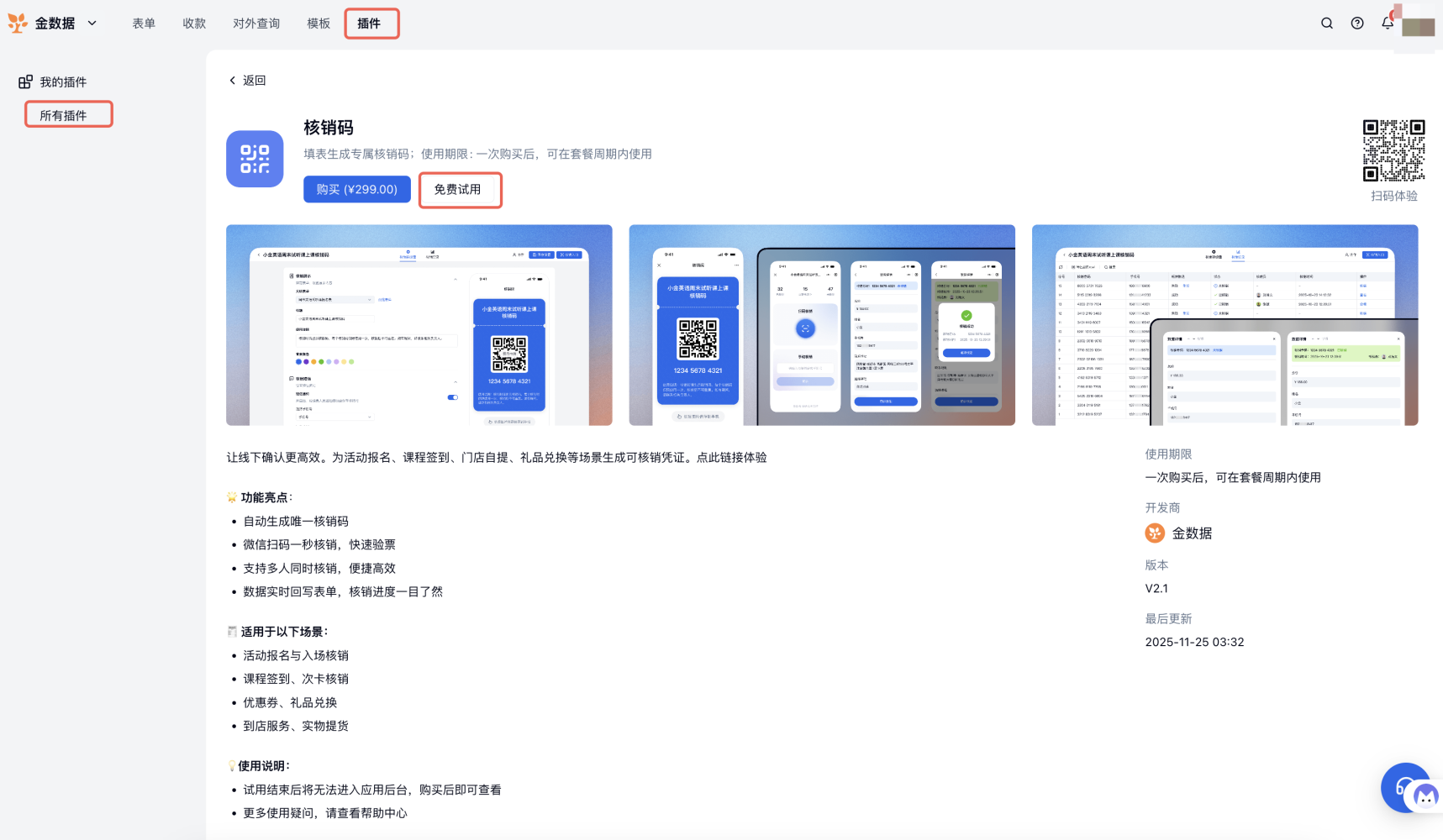This screenshot has width=1443, height=840.
Task: Click the 使用期限 label in the info panel
Action: [x=1168, y=454]
